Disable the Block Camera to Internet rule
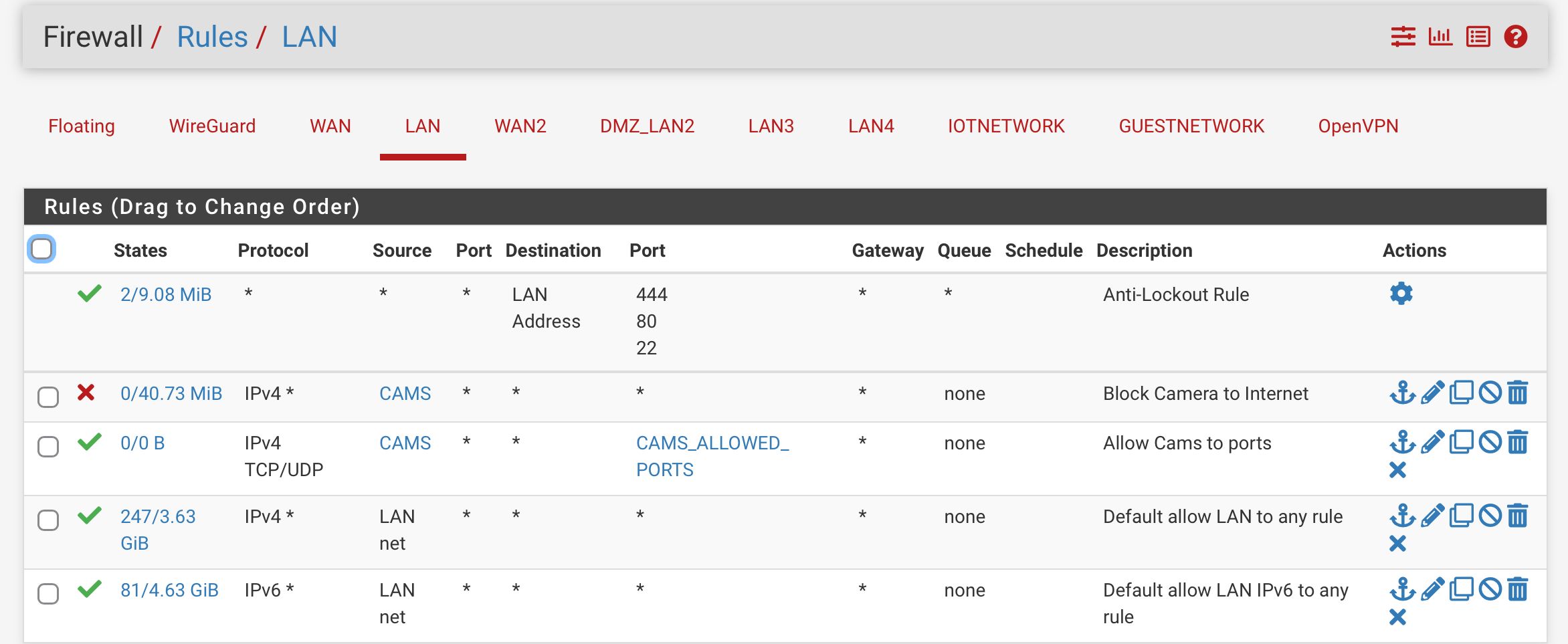Viewport: 1568px width, 644px height. click(1490, 393)
